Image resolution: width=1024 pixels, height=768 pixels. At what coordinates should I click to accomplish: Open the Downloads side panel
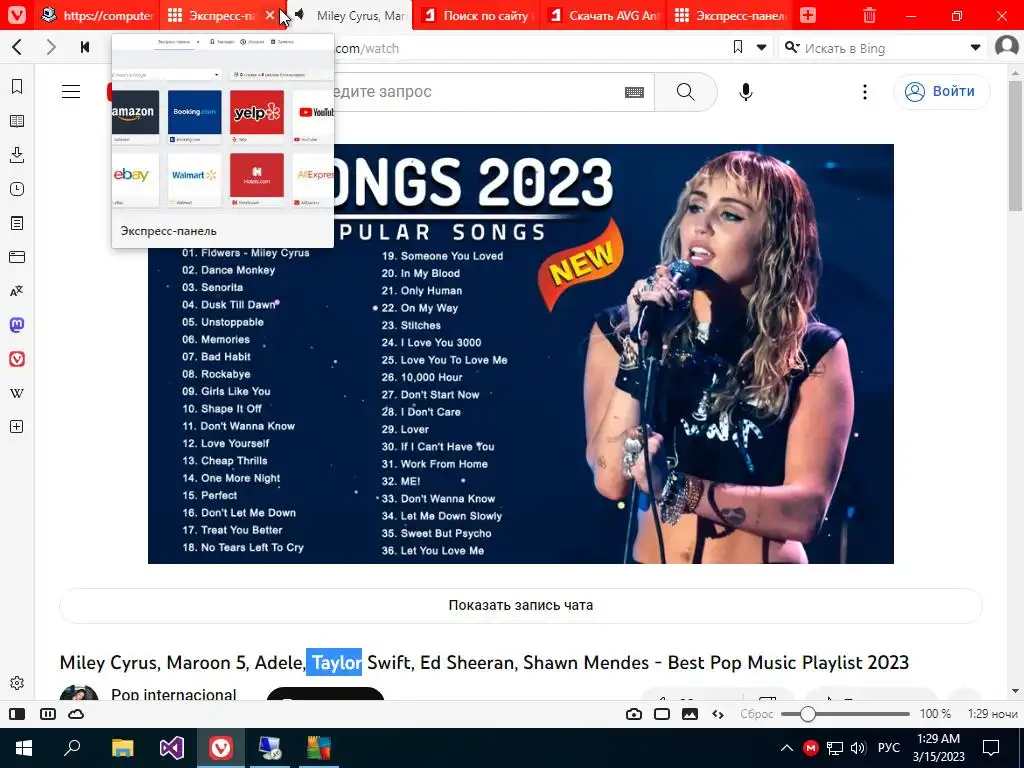tap(17, 155)
